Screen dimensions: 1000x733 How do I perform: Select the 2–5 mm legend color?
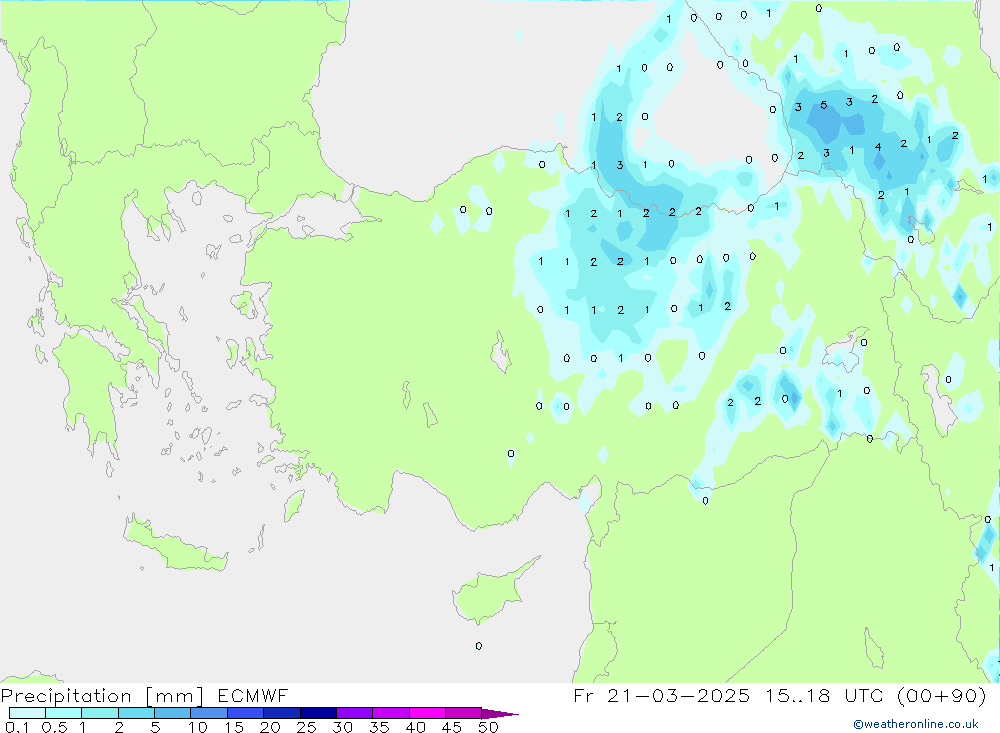click(x=136, y=713)
